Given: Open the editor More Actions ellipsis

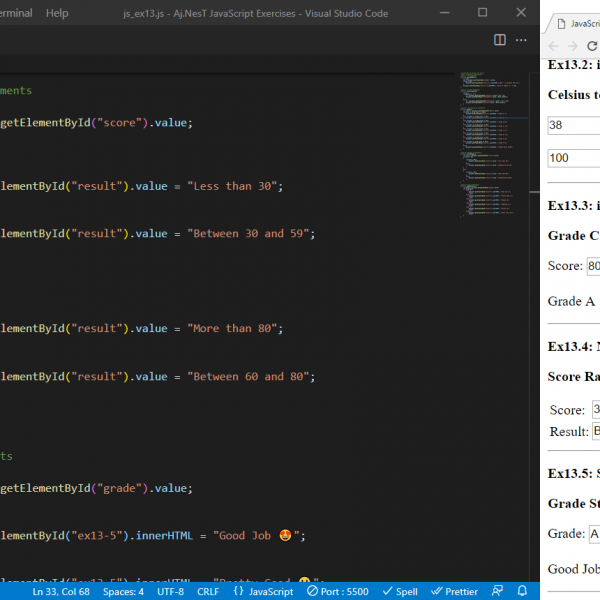Looking at the screenshot, I should coord(521,40).
